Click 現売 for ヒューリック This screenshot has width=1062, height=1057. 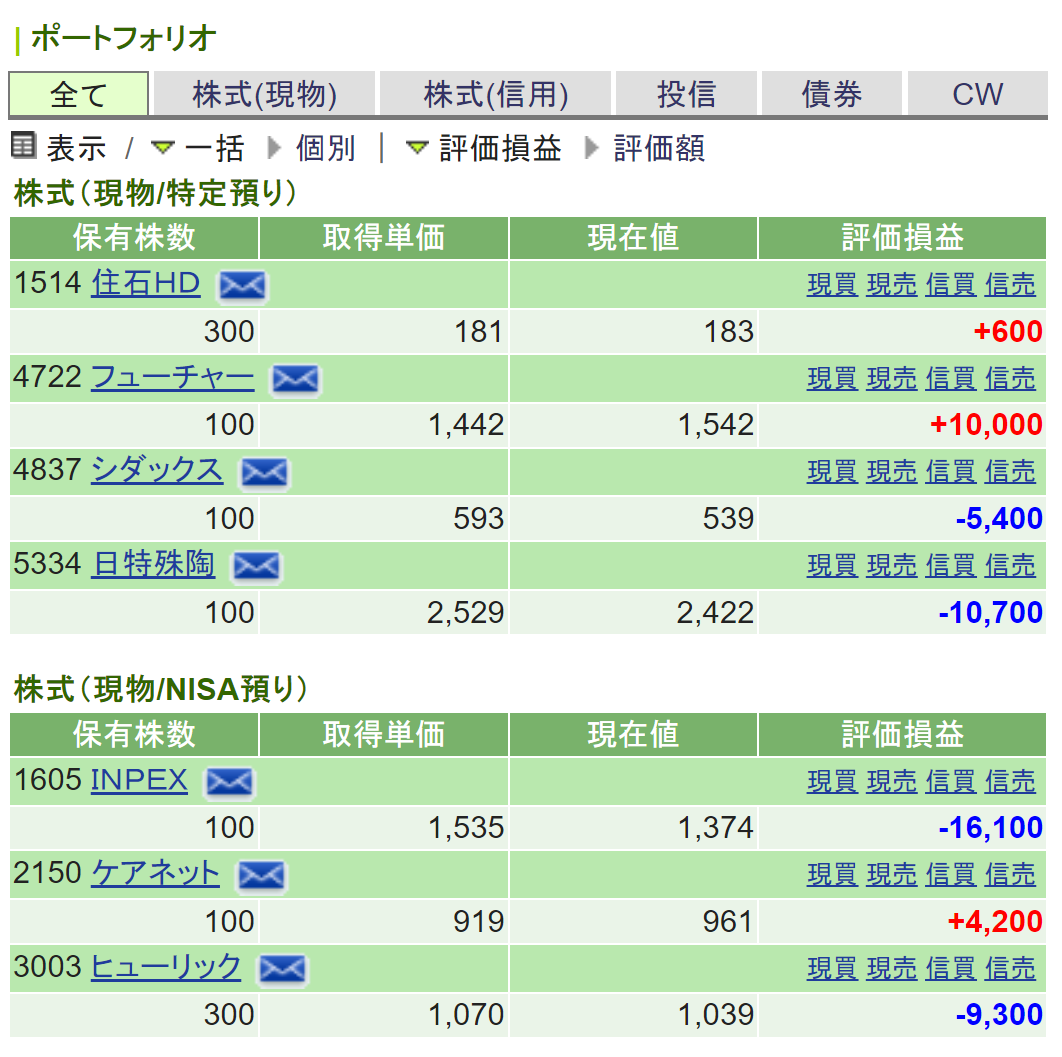point(892,968)
